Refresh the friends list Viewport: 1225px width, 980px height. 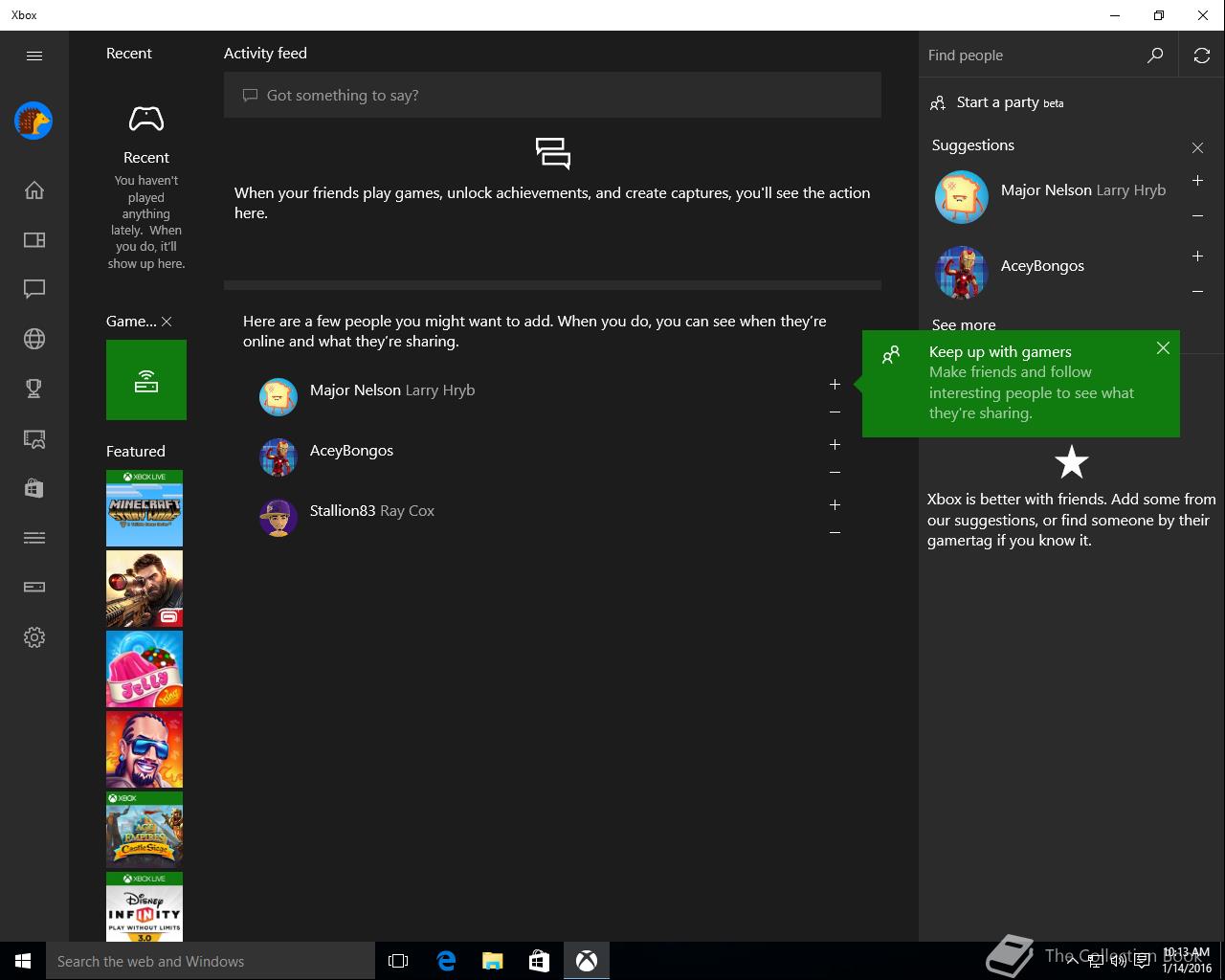1202,56
